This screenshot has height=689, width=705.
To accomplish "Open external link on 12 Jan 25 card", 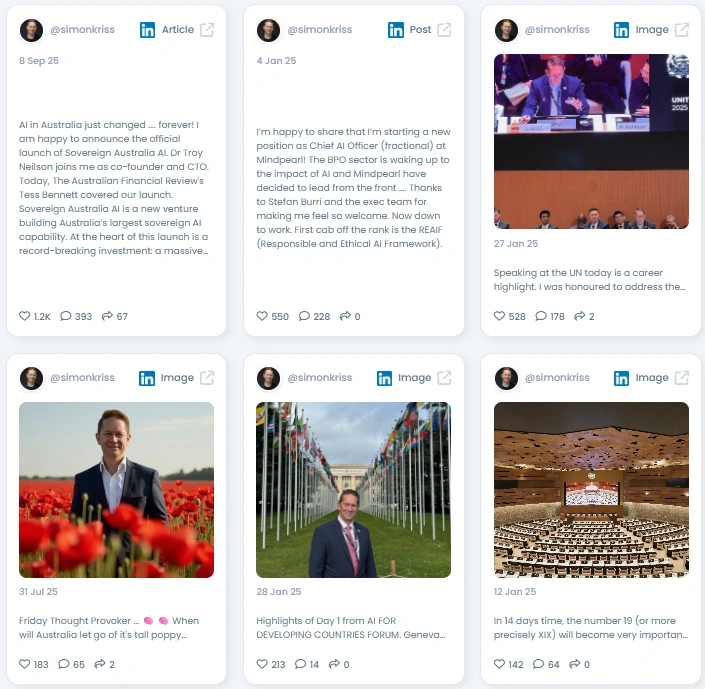I will click(x=682, y=378).
